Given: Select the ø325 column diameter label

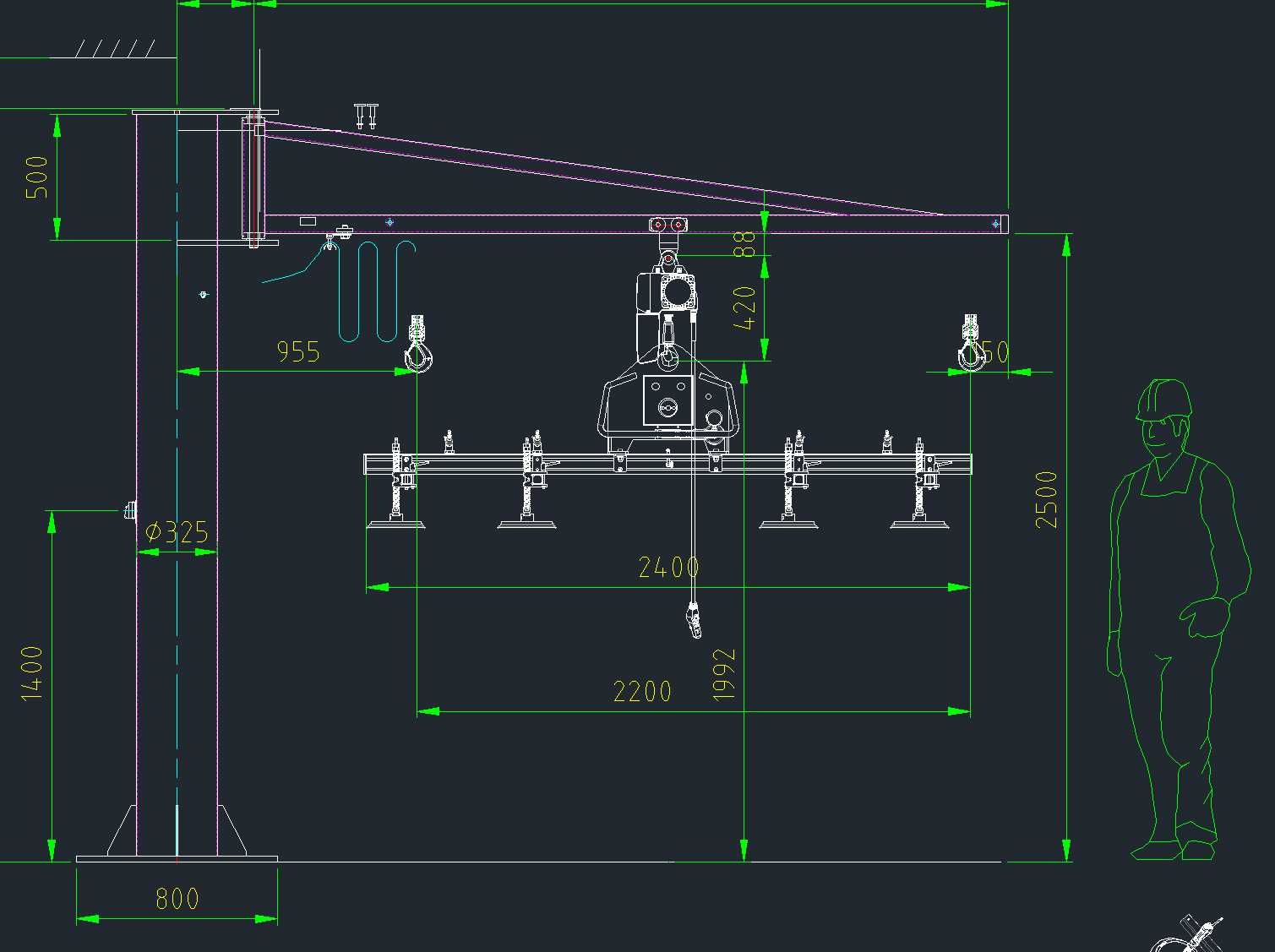Looking at the screenshot, I should click(177, 531).
